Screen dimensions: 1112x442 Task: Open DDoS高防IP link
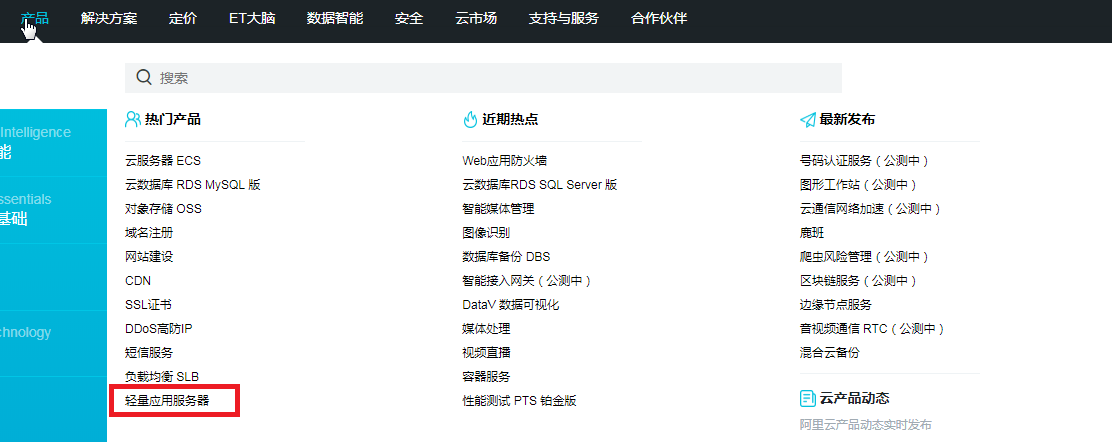tap(159, 329)
